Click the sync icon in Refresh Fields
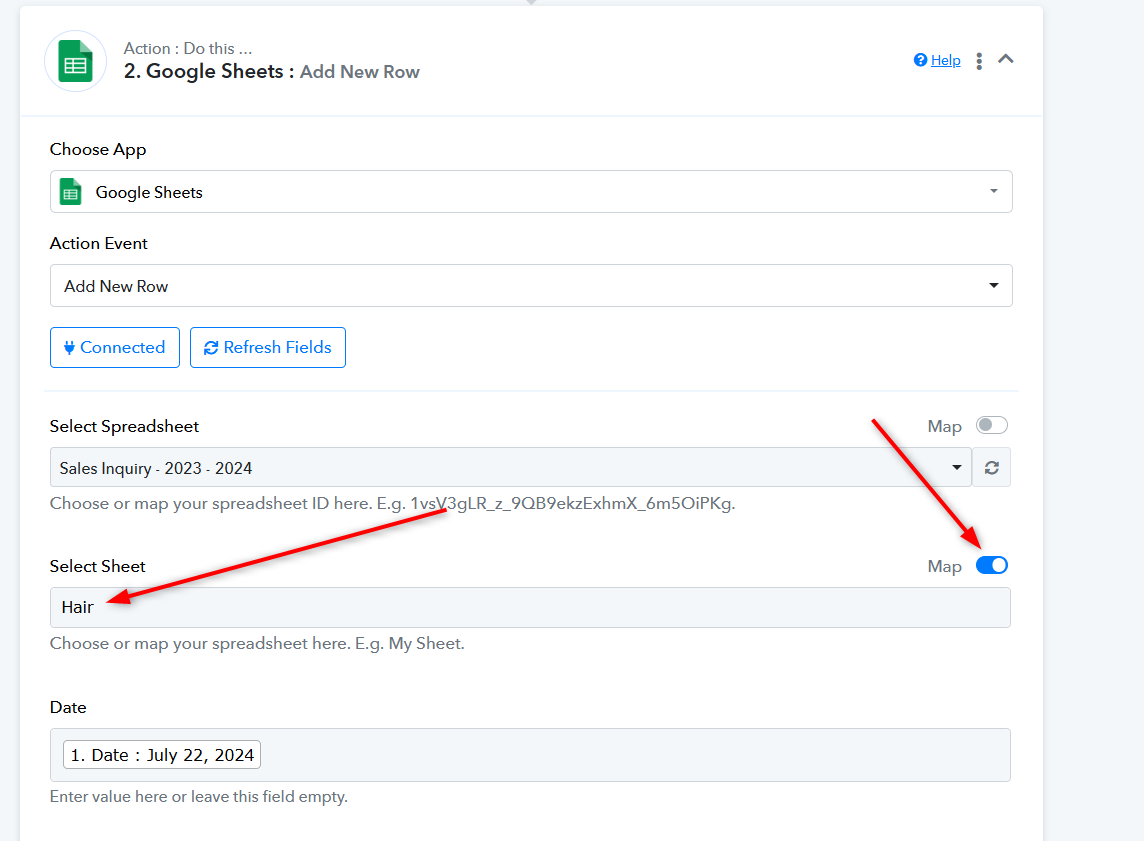Viewport: 1144px width, 841px height. click(211, 348)
